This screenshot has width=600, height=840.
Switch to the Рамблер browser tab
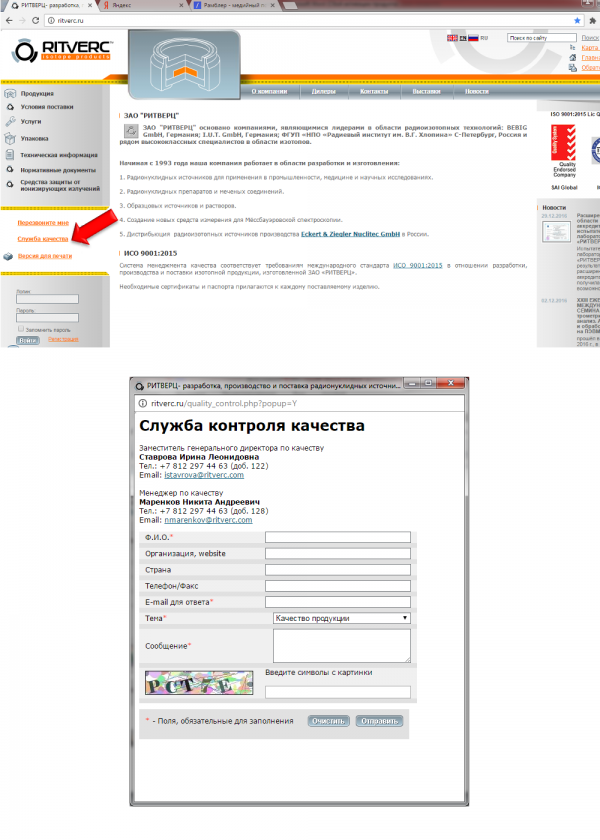[x=234, y=5]
